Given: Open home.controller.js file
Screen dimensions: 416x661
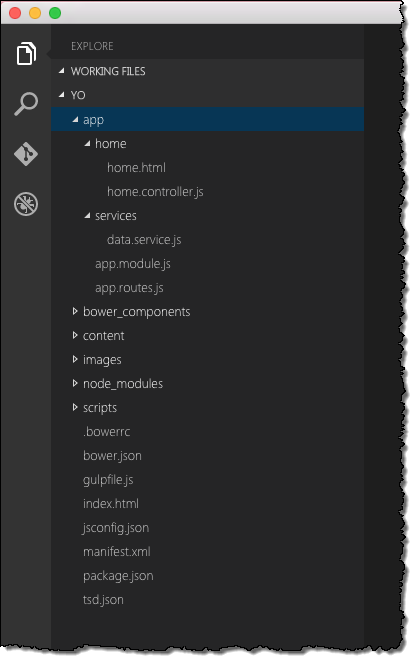Looking at the screenshot, I should pyautogui.click(x=155, y=192).
